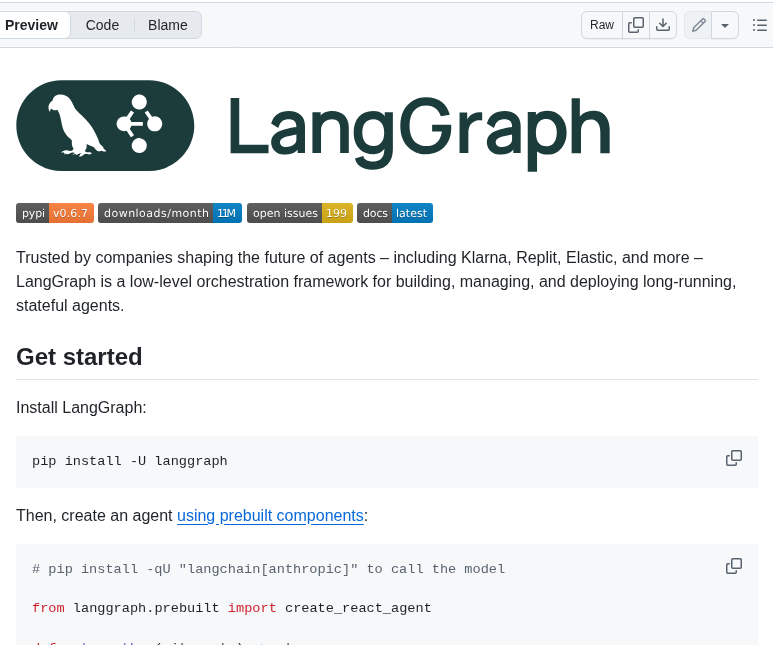773x645 pixels.
Task: Open the downloads/month 11M badge
Action: 170,213
